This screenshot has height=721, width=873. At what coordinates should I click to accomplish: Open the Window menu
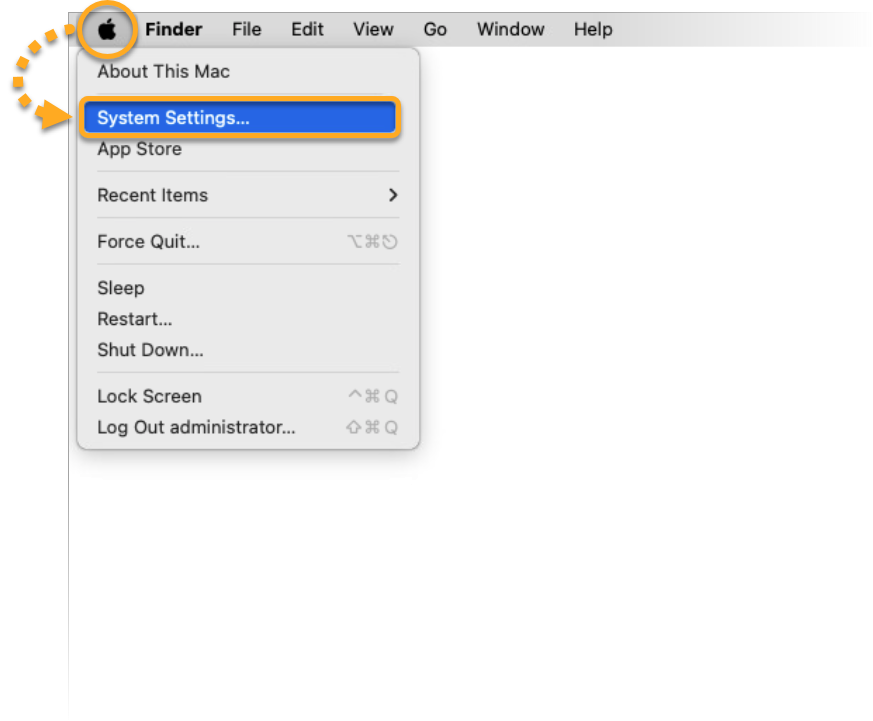[x=511, y=29]
